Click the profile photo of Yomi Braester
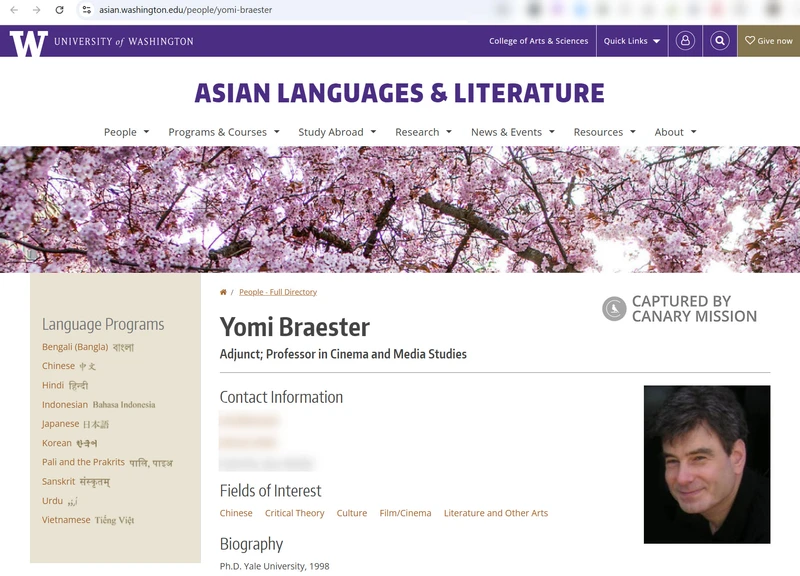Screen dimensions: 800x576 tap(707, 464)
